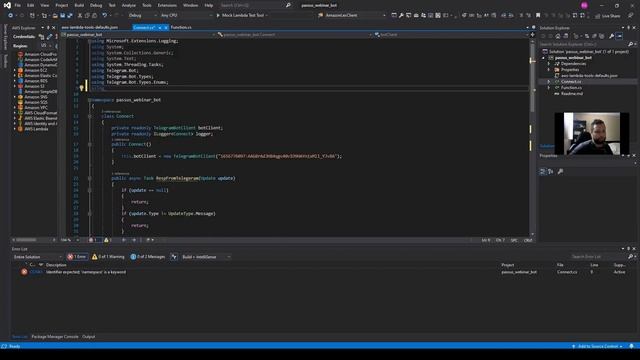Expand the Function.cs node in Solution Explorer
Viewport: 640px width, 360px height.
click(549, 88)
